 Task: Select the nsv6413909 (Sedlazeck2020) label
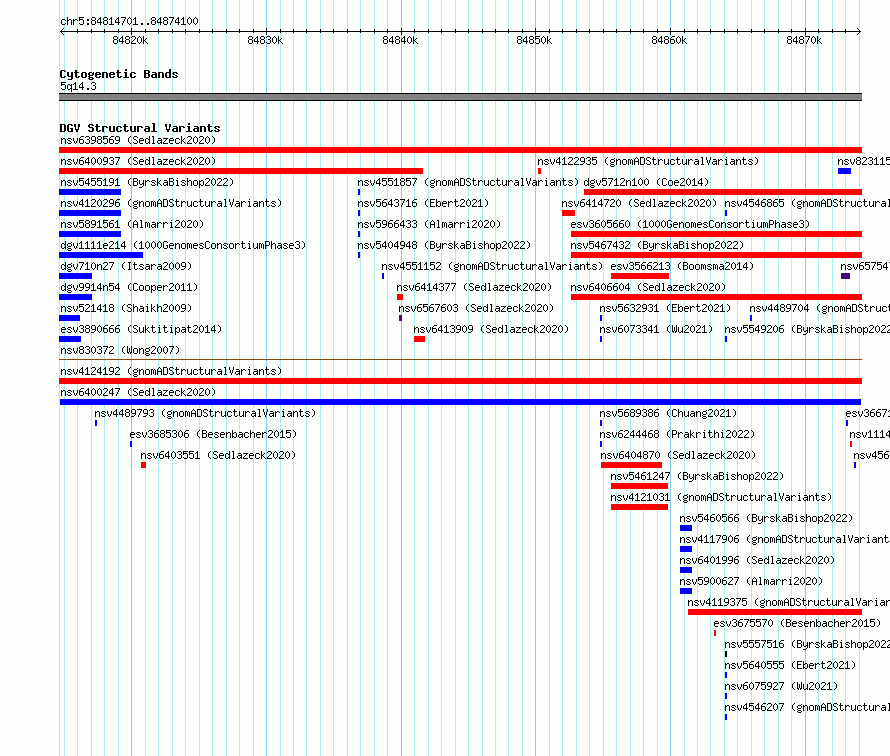click(x=491, y=329)
